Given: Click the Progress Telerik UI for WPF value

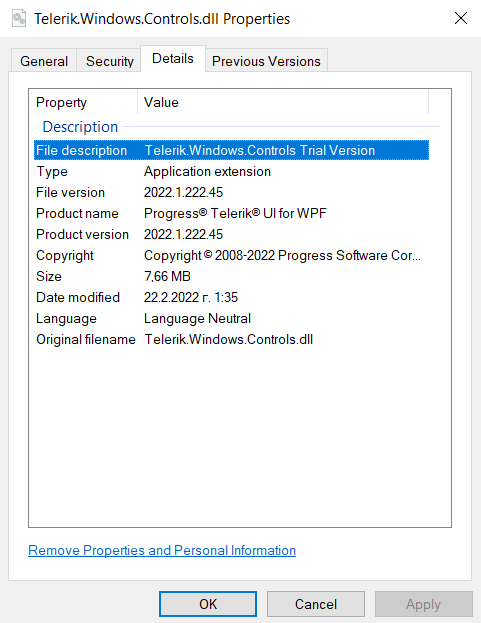Looking at the screenshot, I should coord(235,213).
